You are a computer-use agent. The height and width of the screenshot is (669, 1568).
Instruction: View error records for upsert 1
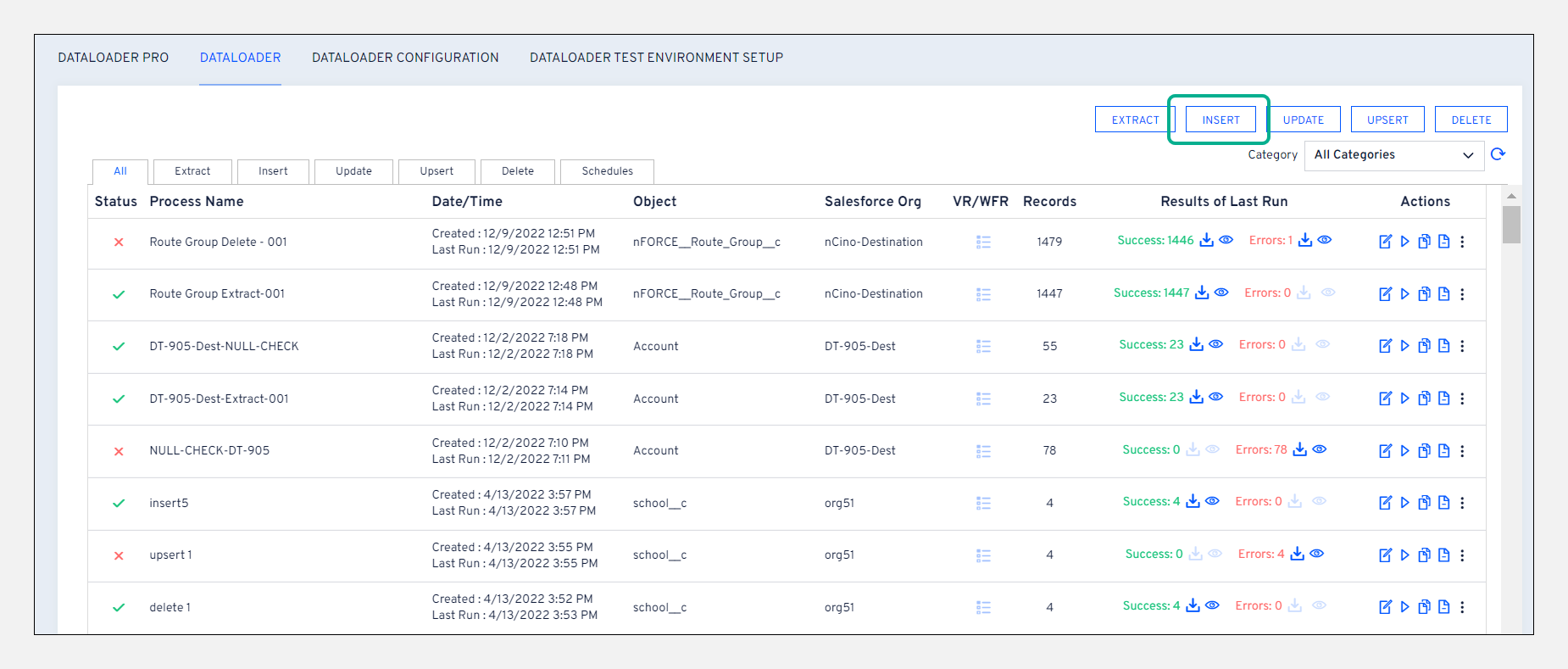(x=1317, y=554)
